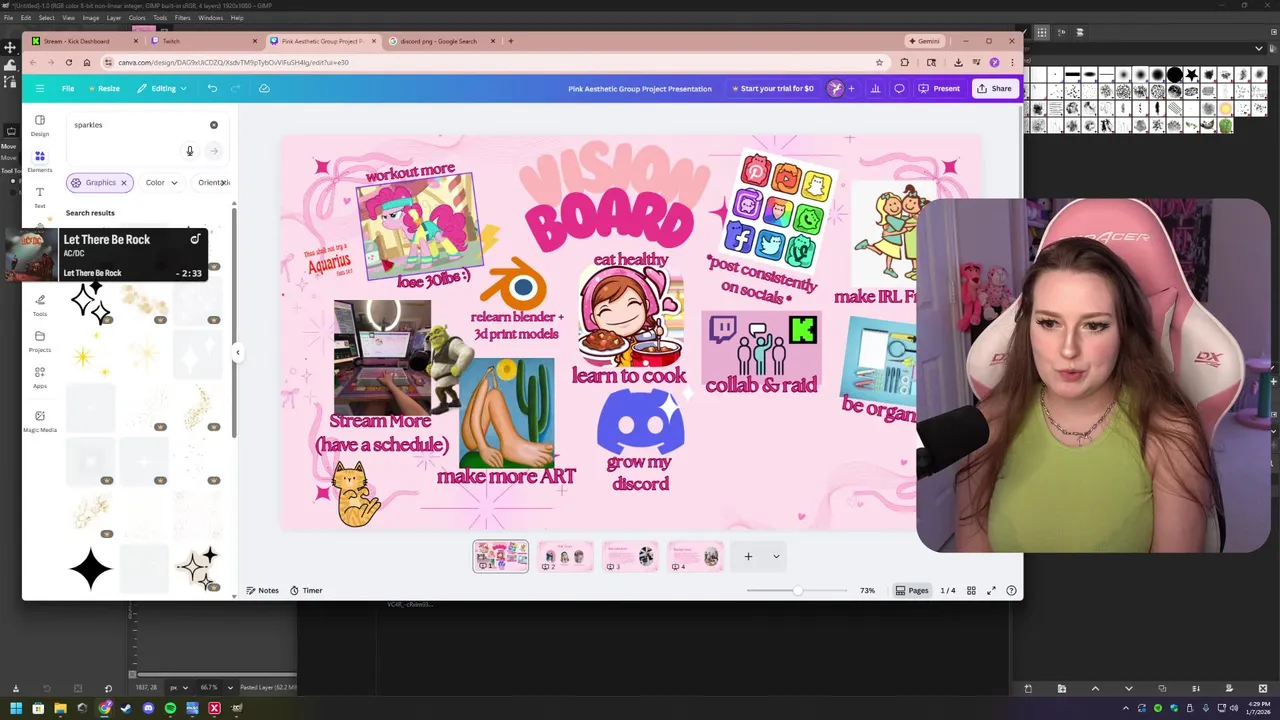Bookmark the page with star icon
This screenshot has height=720, width=1280.
879,62
